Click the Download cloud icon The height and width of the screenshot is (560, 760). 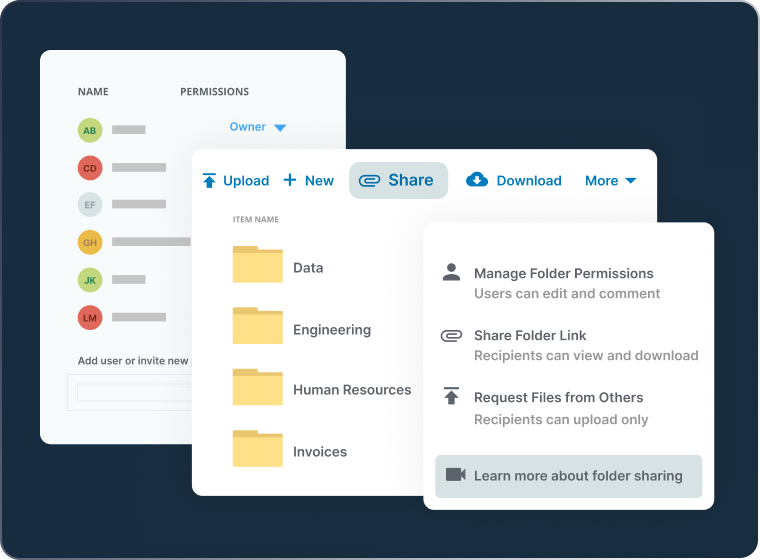[477, 180]
